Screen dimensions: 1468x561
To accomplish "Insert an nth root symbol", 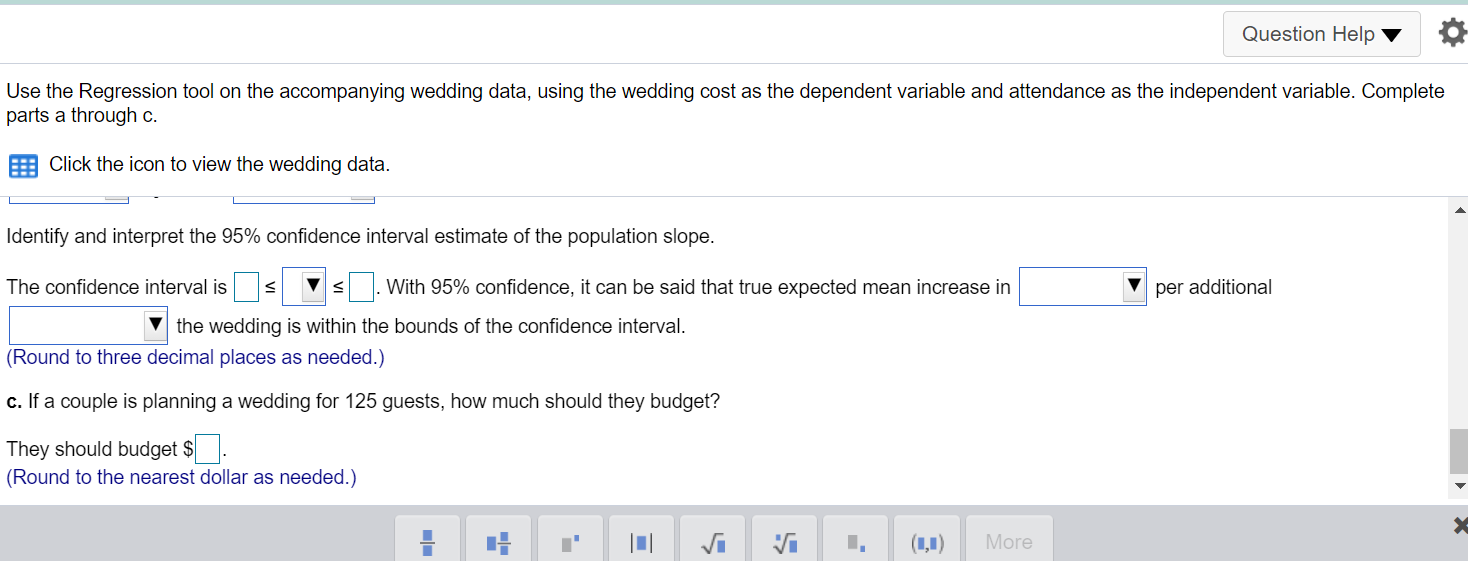I will (x=783, y=542).
